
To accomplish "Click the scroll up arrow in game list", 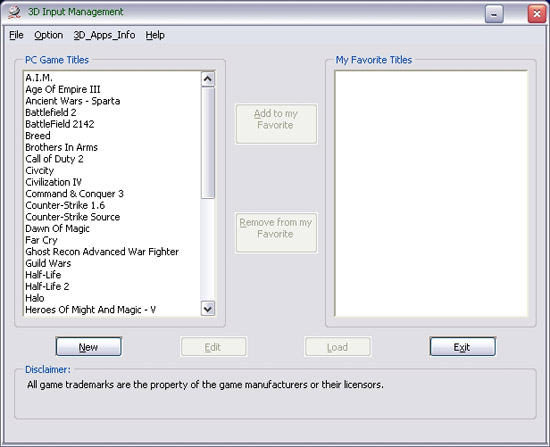I will 208,79.
